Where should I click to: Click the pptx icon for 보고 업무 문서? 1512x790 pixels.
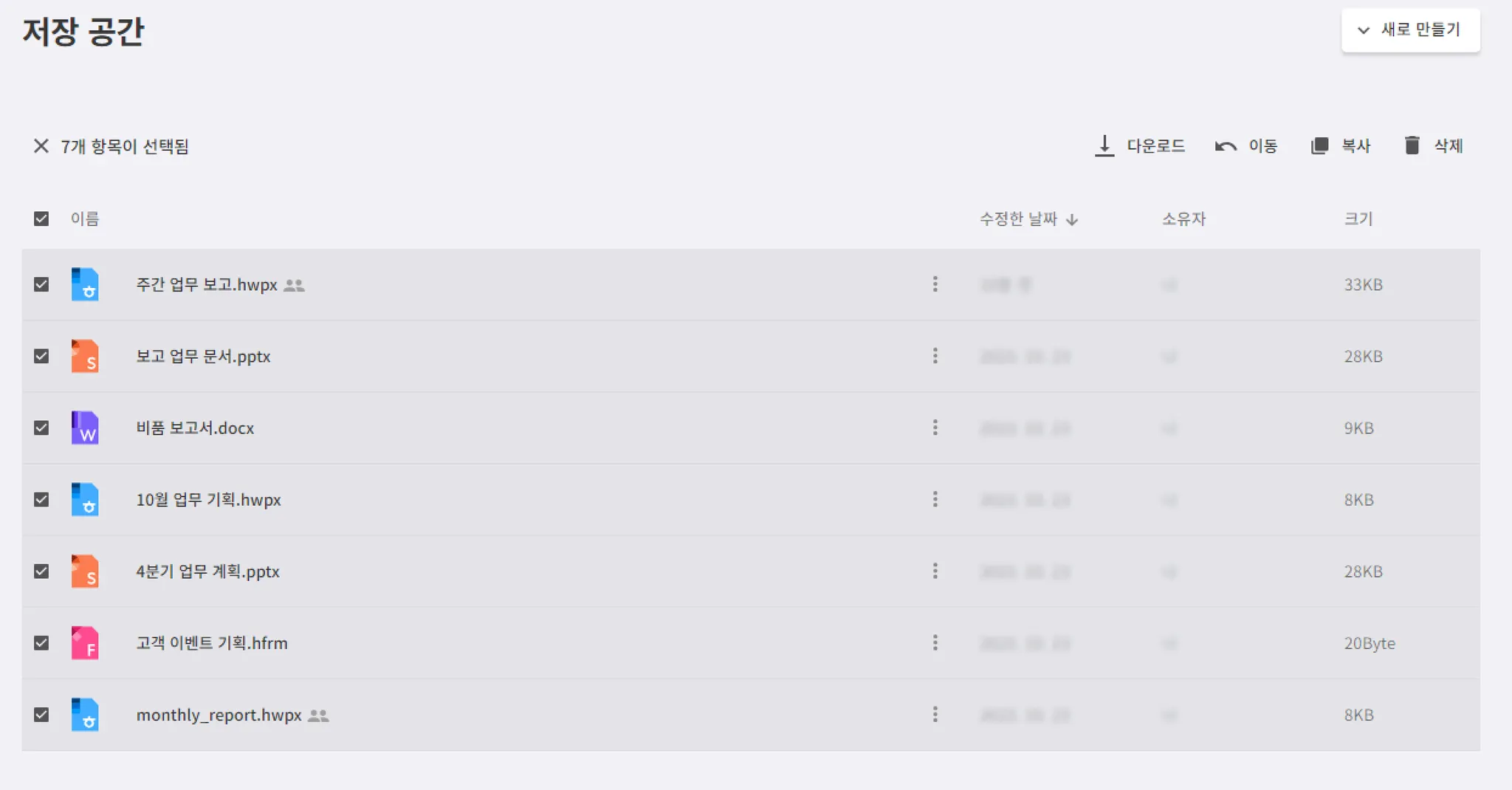point(85,356)
